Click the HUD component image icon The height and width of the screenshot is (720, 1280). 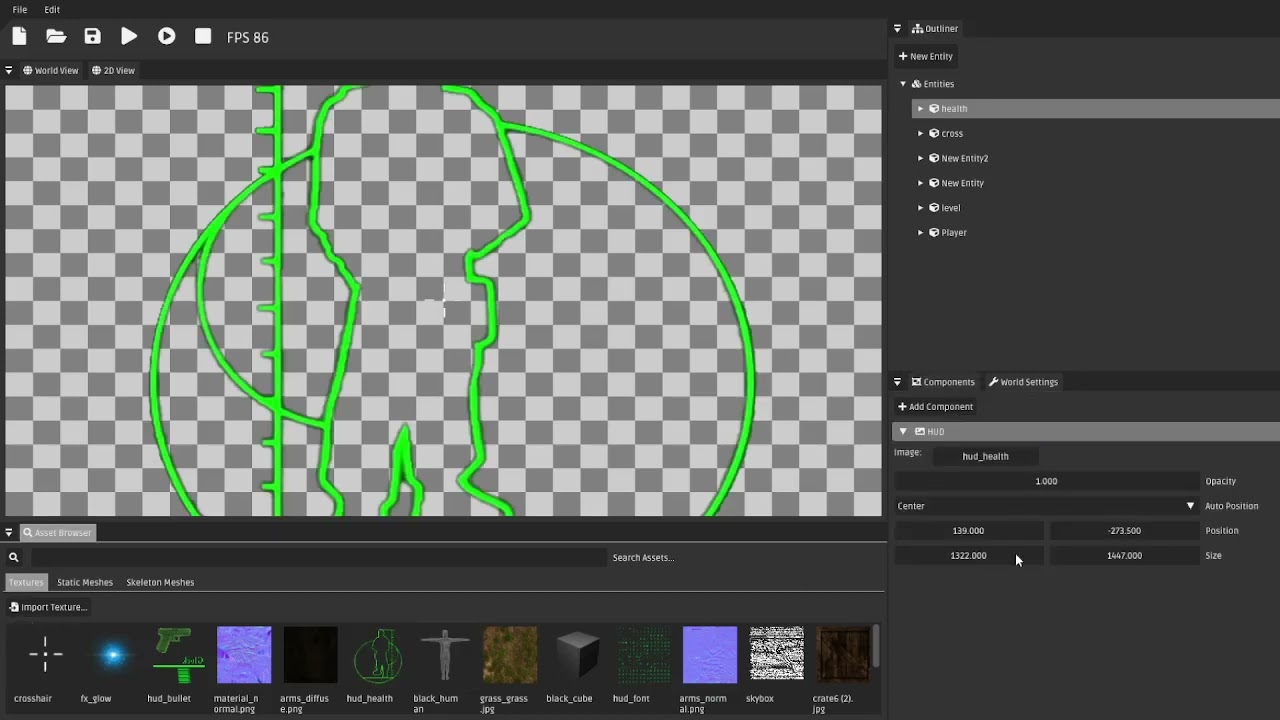(x=920, y=432)
